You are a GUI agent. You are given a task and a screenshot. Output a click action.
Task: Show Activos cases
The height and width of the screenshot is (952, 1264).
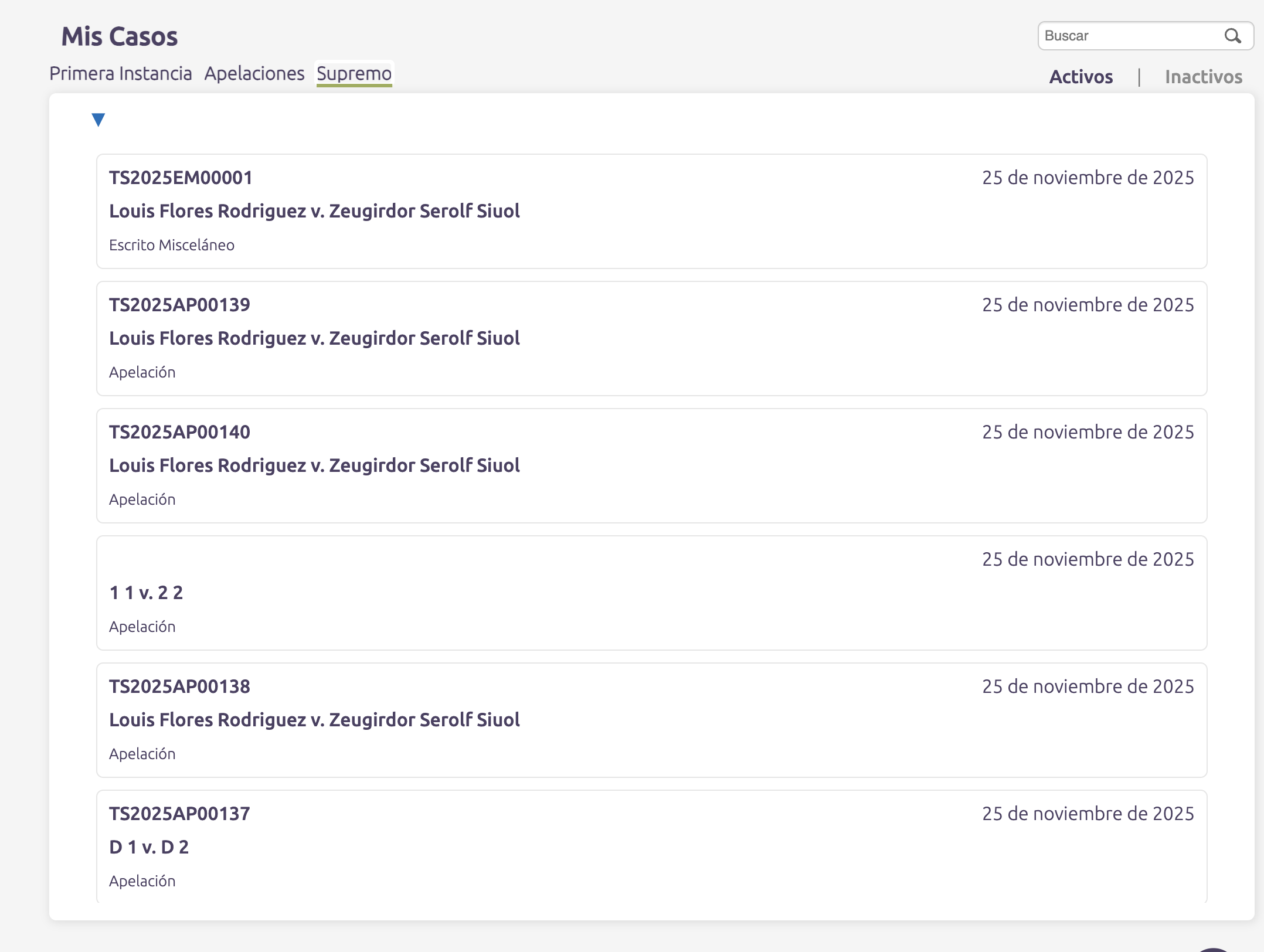point(1080,77)
